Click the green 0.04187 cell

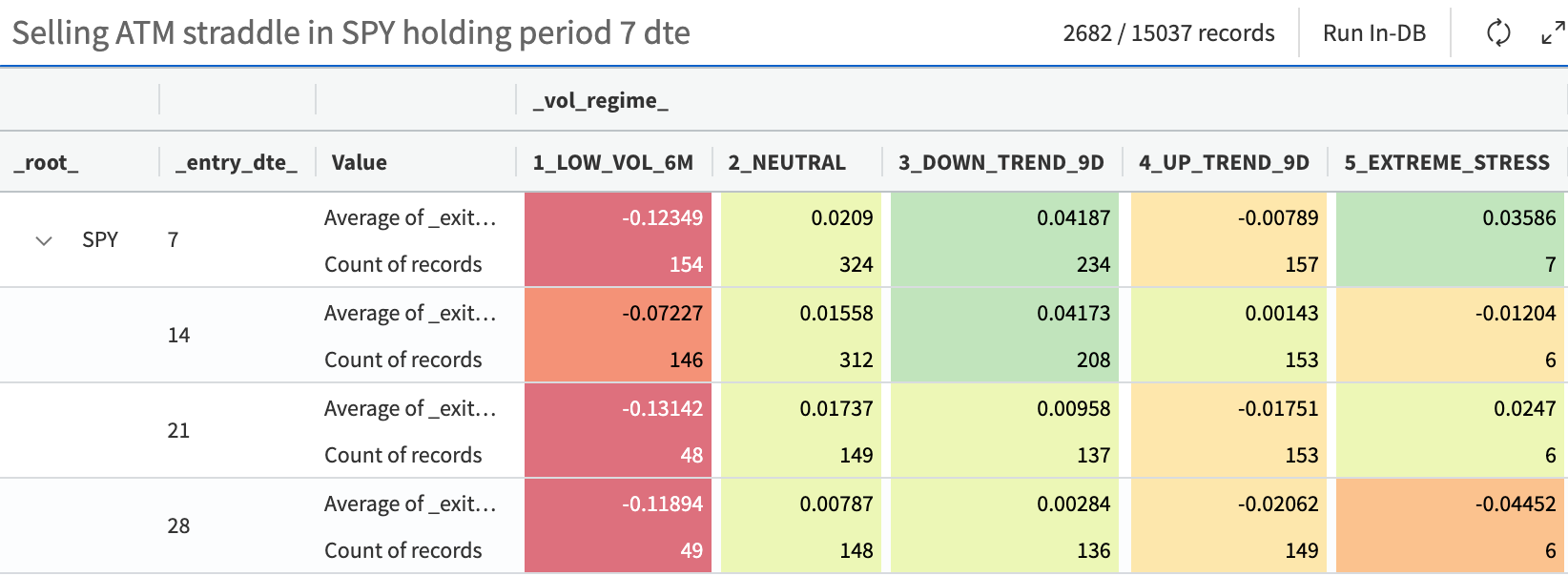[1073, 217]
